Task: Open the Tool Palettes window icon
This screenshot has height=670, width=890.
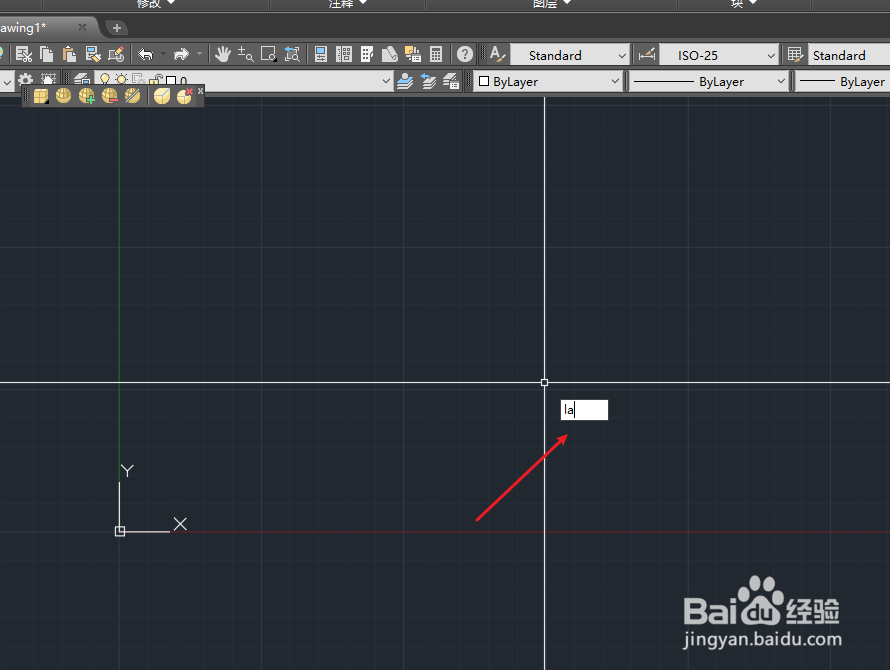Action: point(367,55)
